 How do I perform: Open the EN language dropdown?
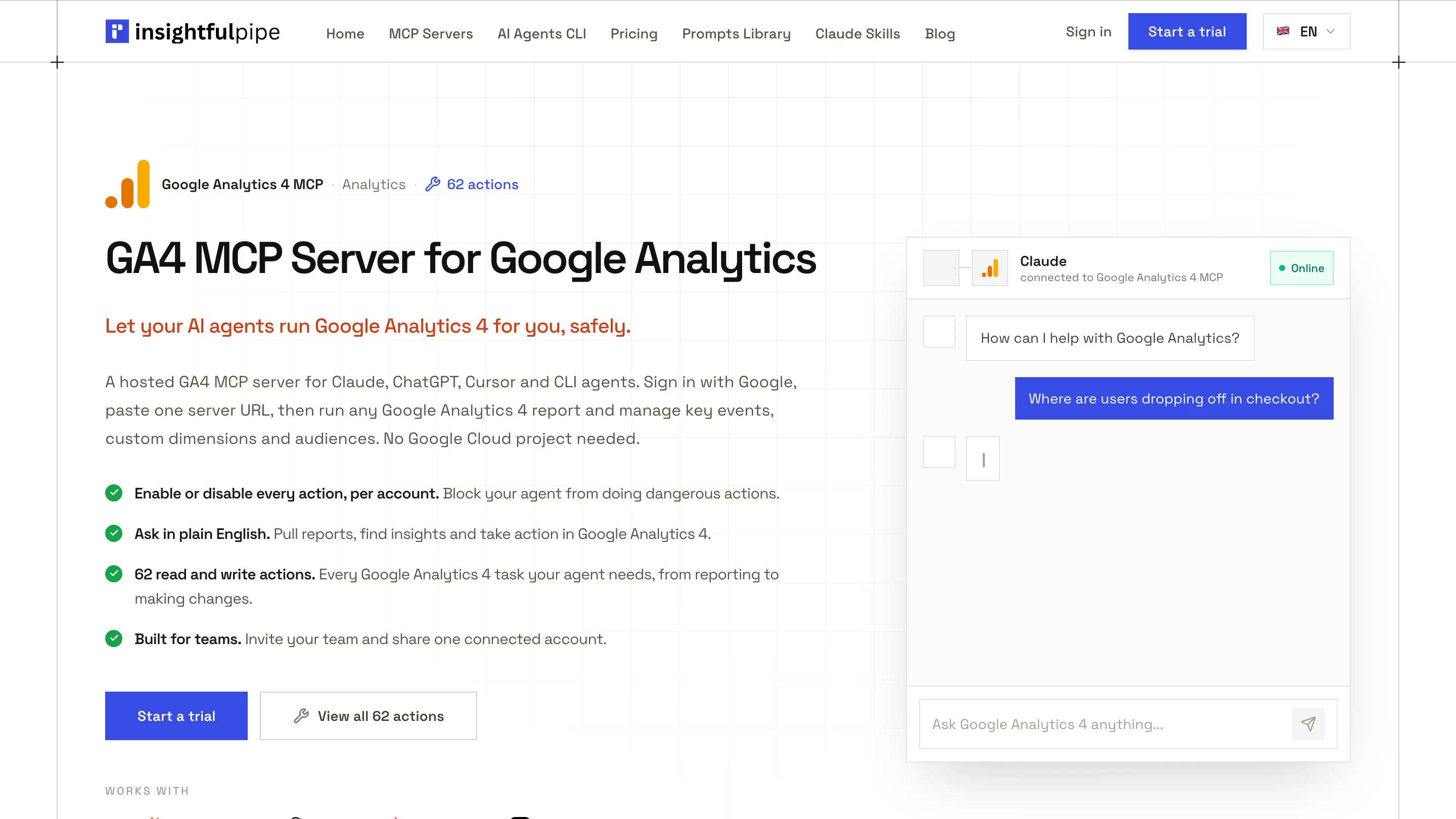click(1307, 32)
